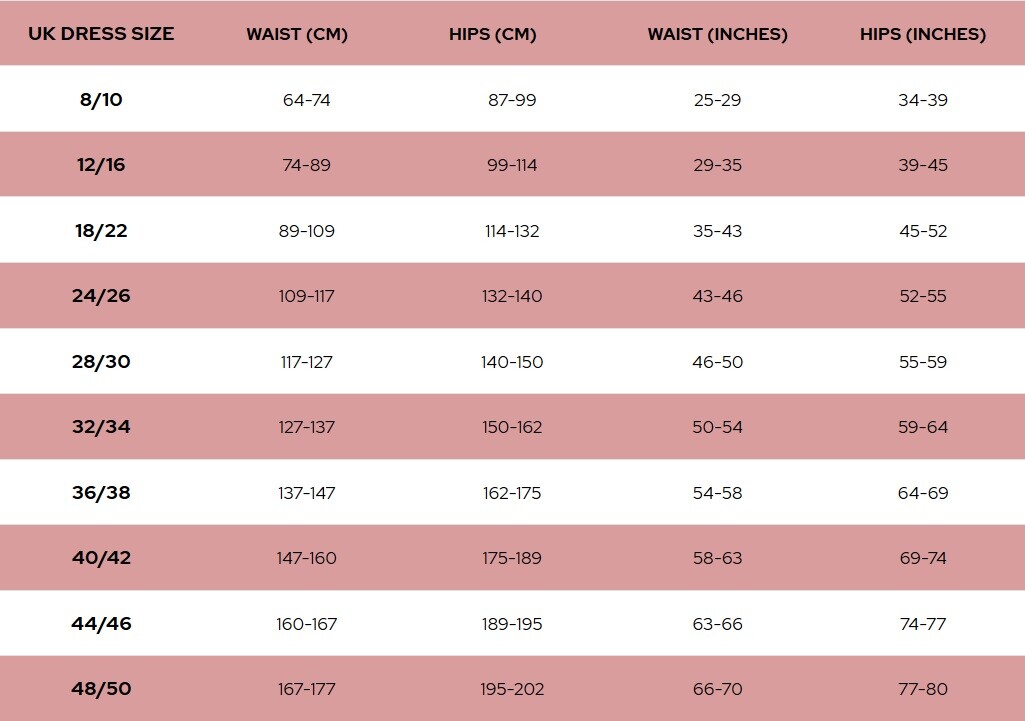Image resolution: width=1025 pixels, height=721 pixels.
Task: Click the HIPS (CM) header
Action: pyautogui.click(x=492, y=35)
